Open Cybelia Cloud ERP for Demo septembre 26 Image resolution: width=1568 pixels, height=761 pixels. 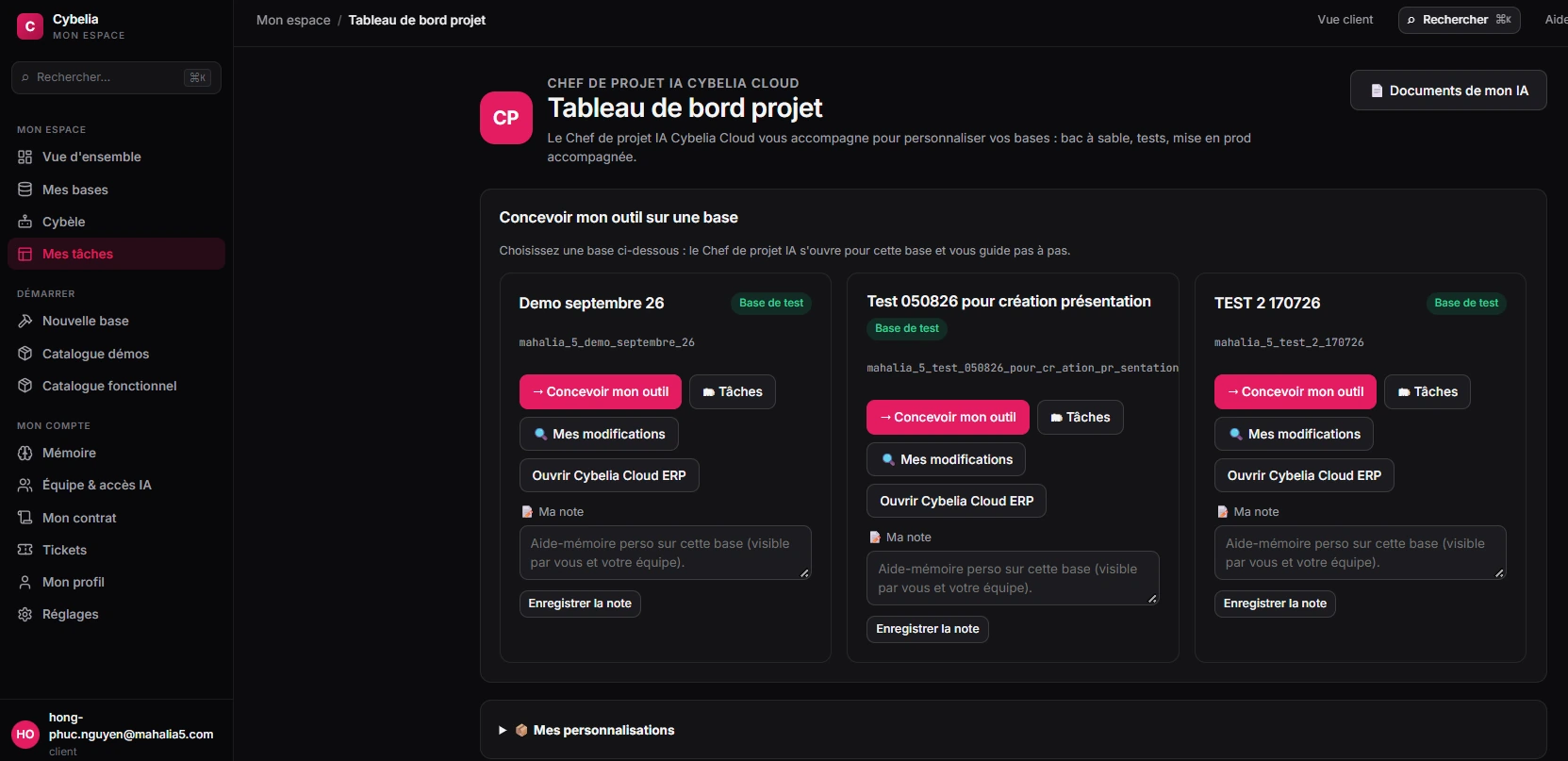pyautogui.click(x=609, y=475)
